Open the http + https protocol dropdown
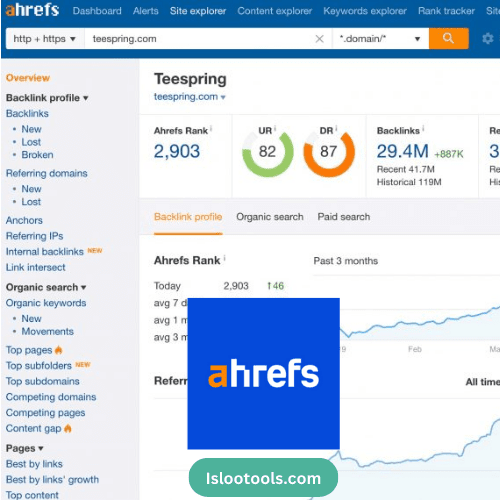 coord(45,39)
